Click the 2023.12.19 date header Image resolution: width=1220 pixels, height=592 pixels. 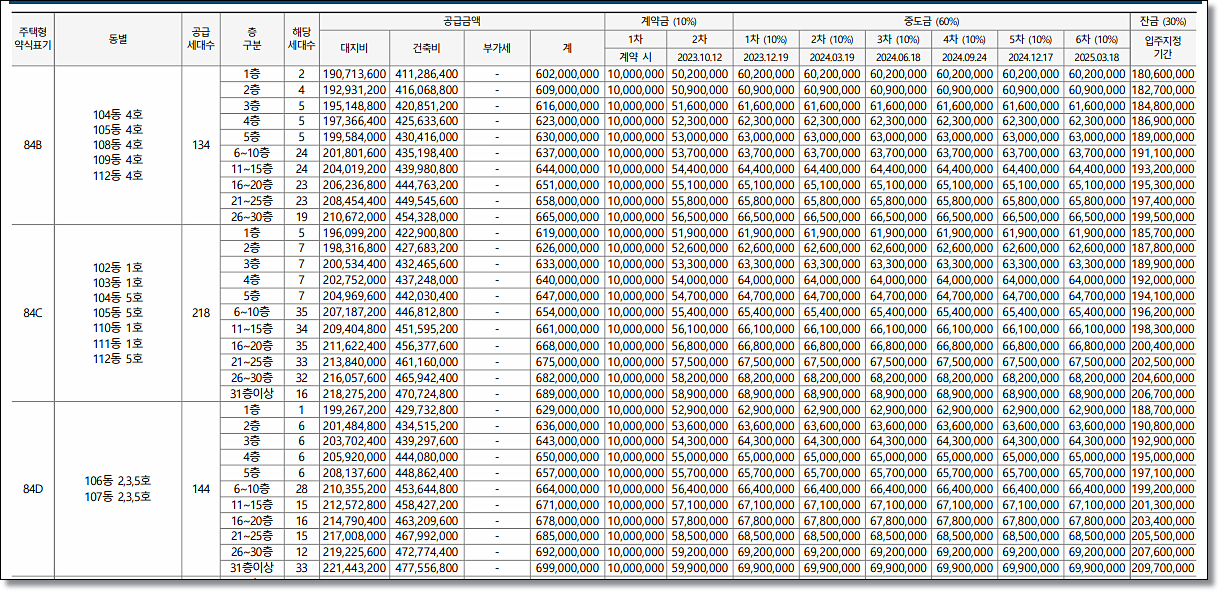765,56
